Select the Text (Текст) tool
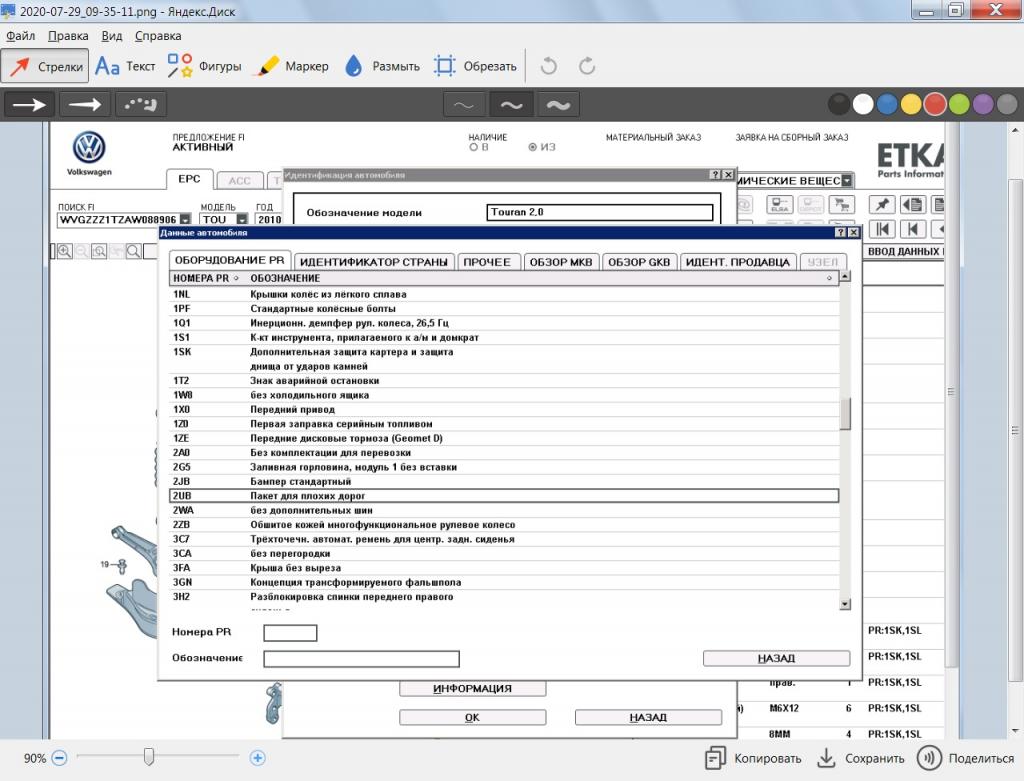 click(125, 66)
